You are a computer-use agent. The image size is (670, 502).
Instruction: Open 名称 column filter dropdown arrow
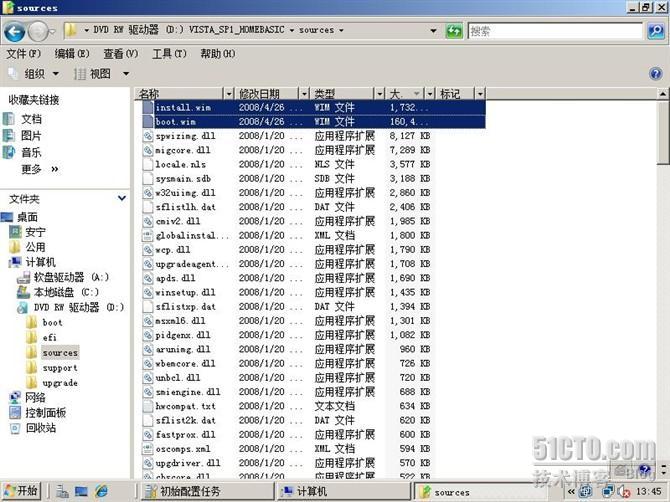tap(229, 94)
